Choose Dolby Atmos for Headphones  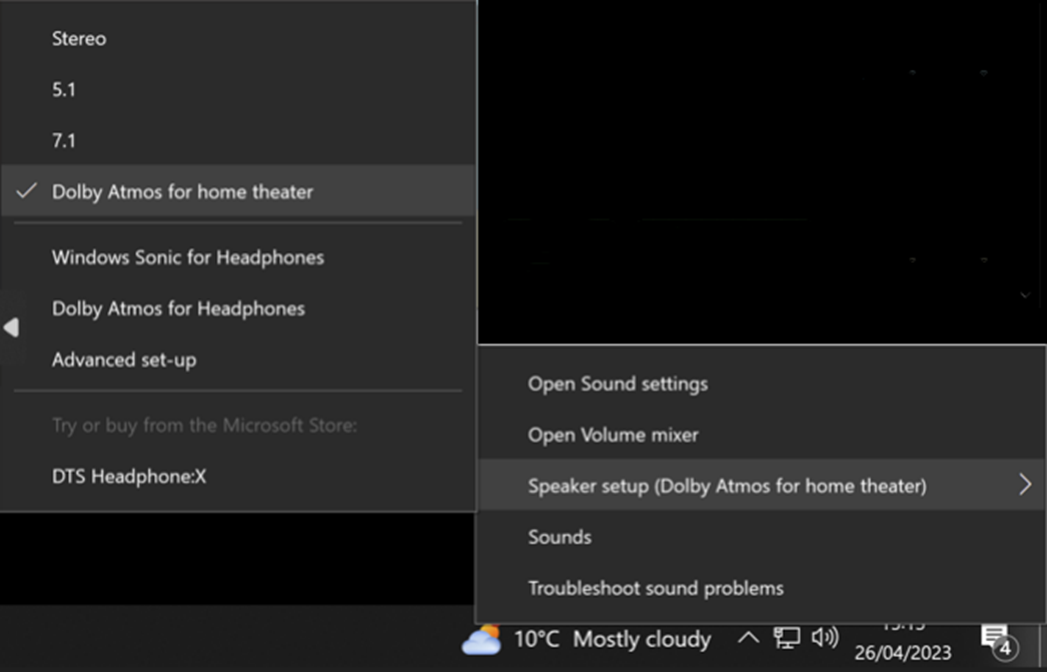[178, 309]
